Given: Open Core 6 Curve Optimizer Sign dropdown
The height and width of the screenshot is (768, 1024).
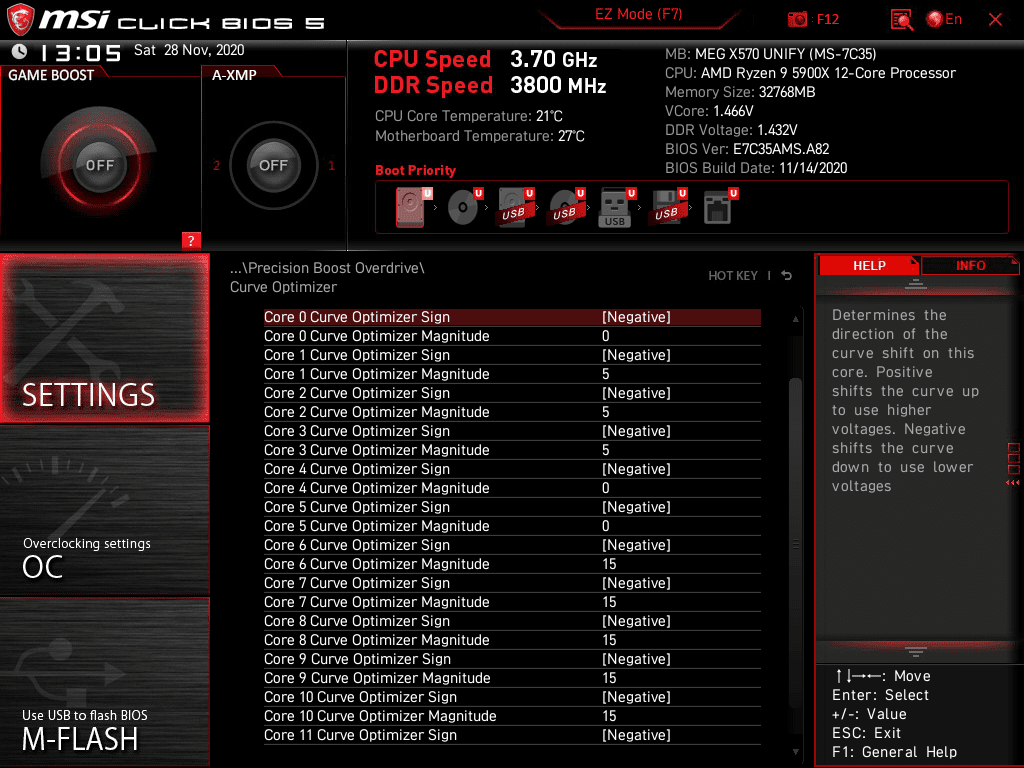Looking at the screenshot, I should [636, 545].
